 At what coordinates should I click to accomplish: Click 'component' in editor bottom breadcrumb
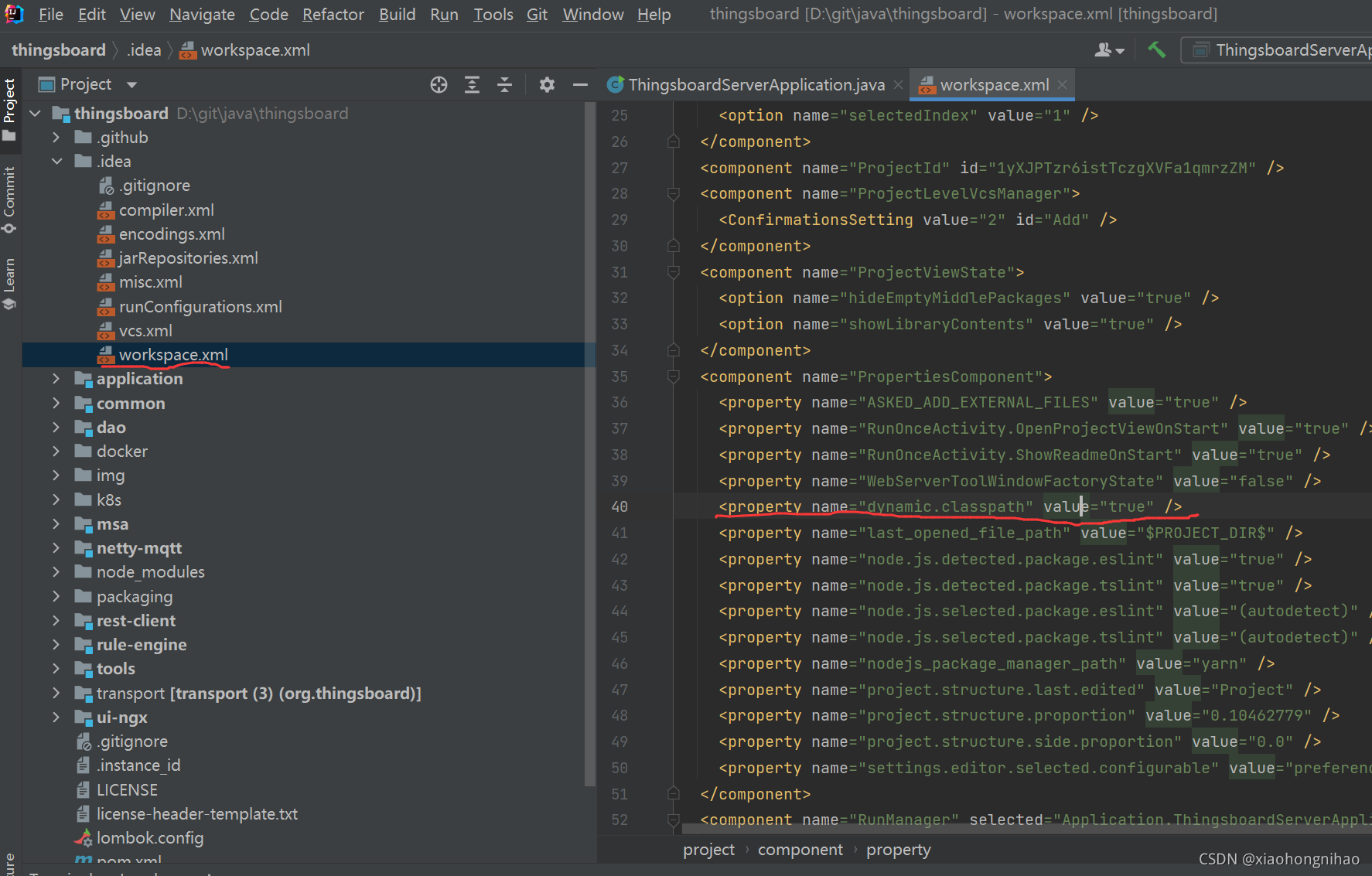(800, 850)
